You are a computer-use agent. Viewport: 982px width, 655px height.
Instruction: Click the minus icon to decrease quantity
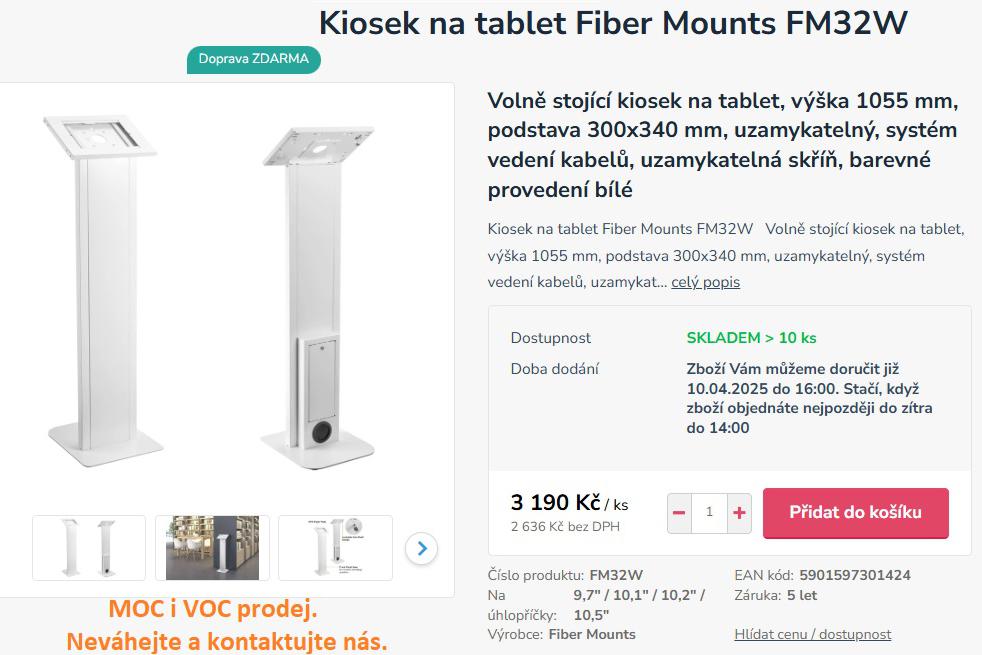tap(679, 512)
